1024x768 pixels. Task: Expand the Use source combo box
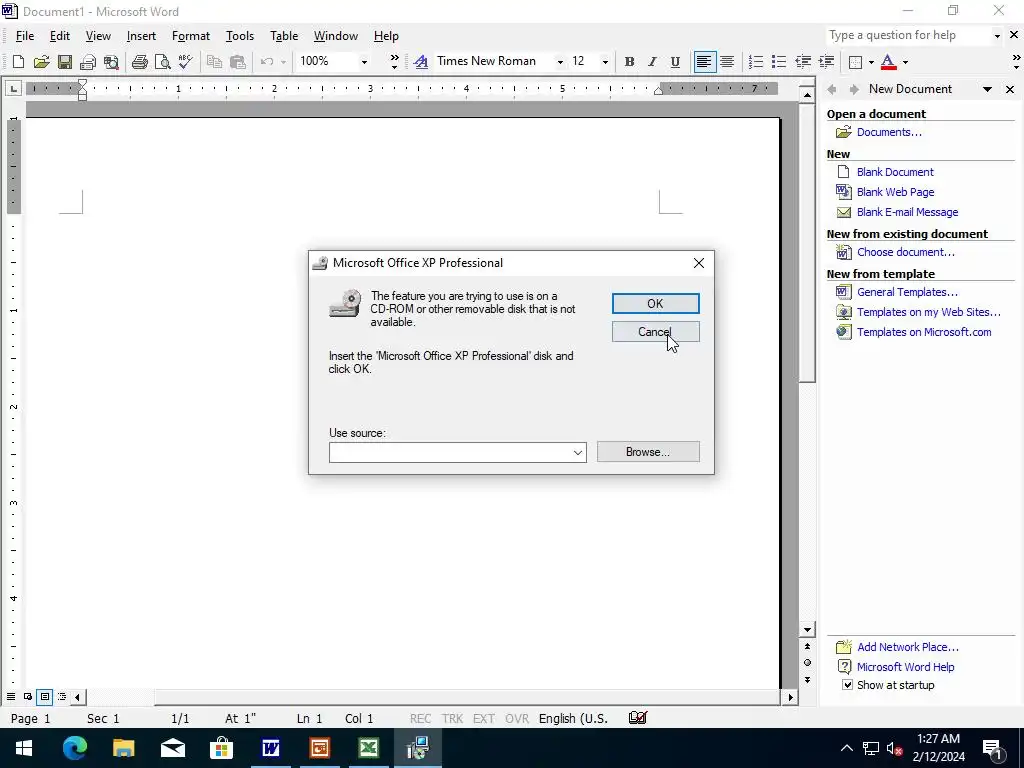(577, 453)
